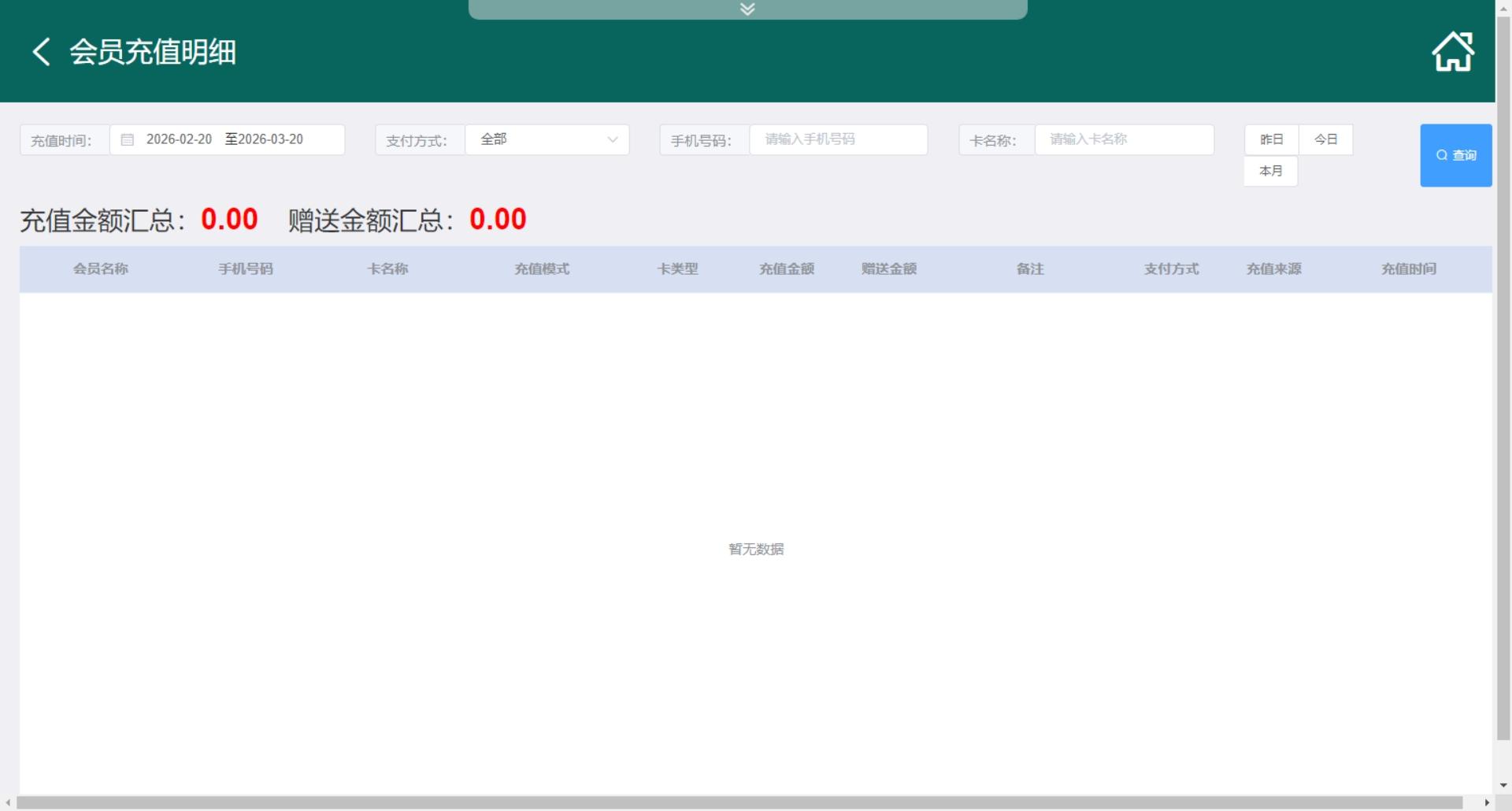Click the 赠送金额汇总 total value
The width and height of the screenshot is (1512, 811).
[x=498, y=219]
